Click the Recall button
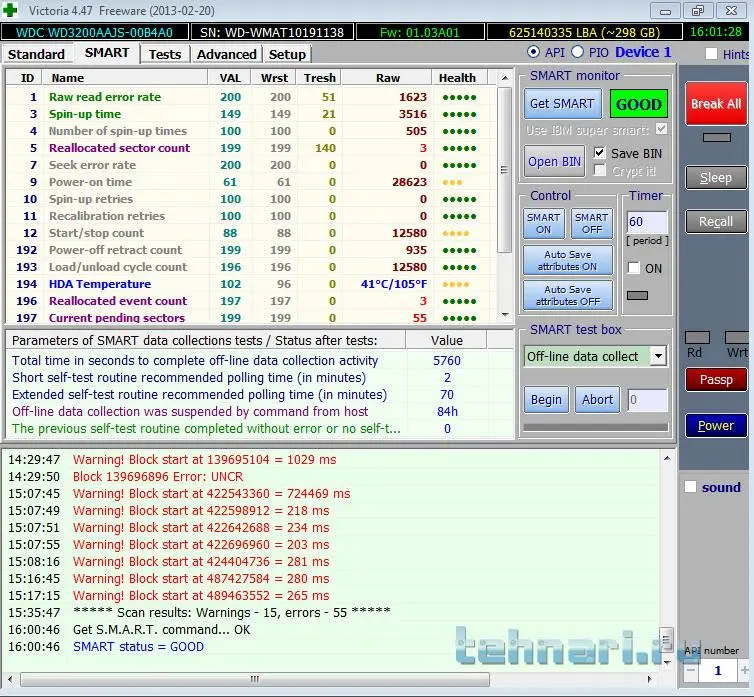 click(716, 221)
